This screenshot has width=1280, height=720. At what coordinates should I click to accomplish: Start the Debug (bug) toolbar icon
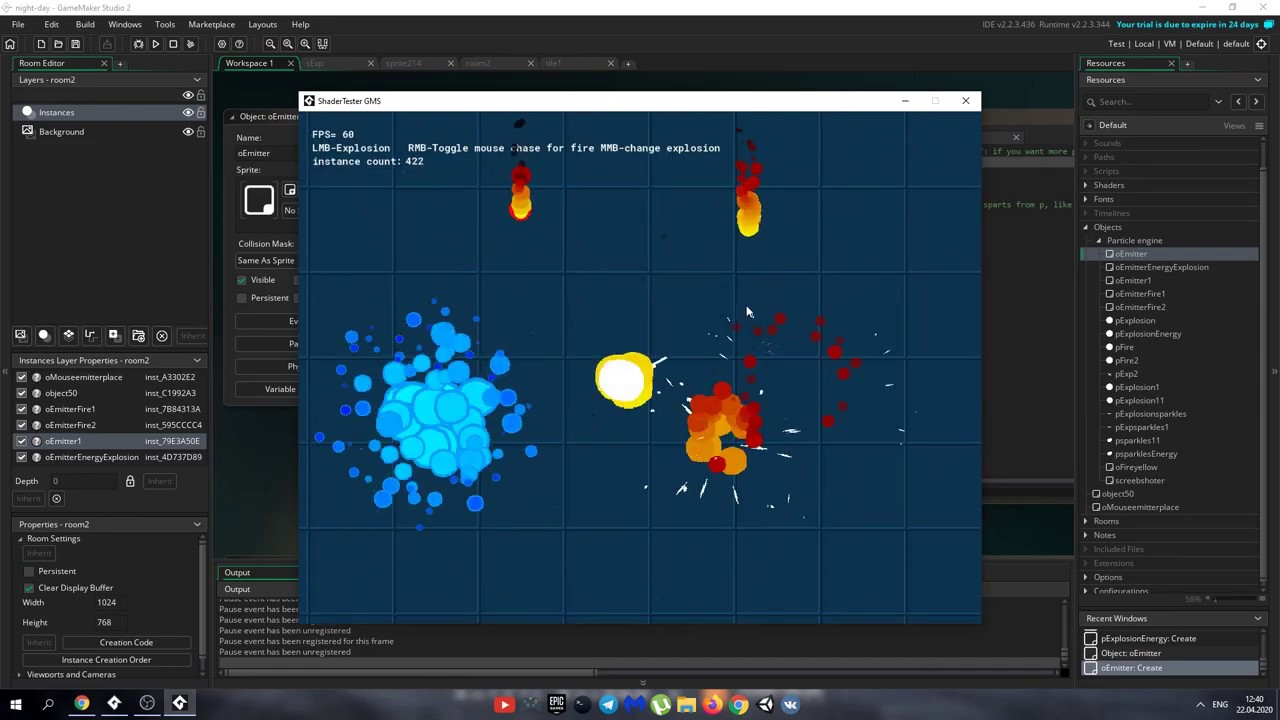[x=138, y=44]
